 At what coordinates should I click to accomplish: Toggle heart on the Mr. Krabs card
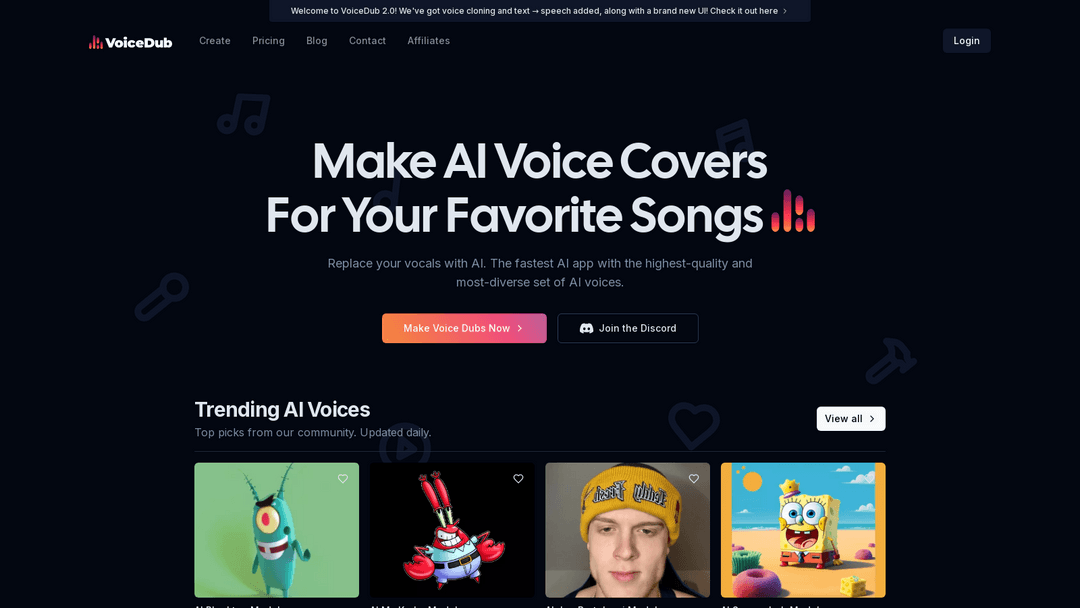coord(518,479)
